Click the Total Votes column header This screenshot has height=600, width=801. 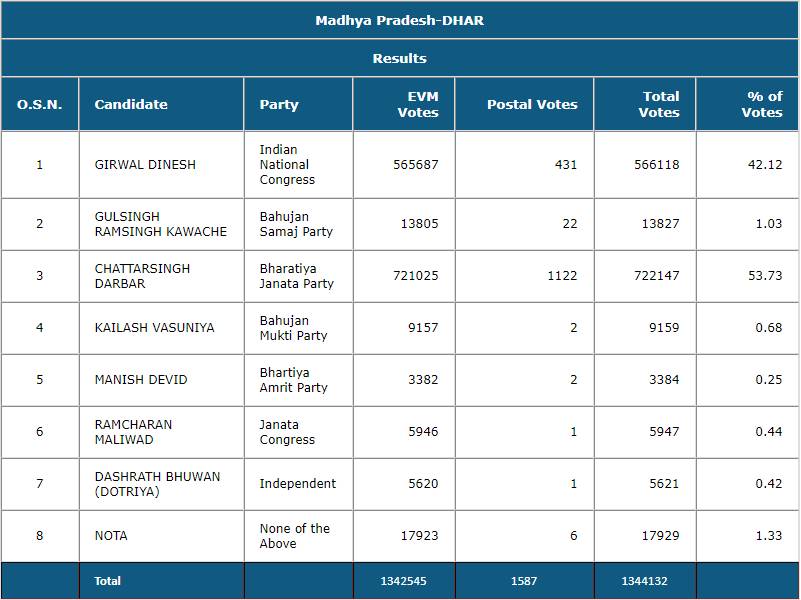pyautogui.click(x=660, y=104)
